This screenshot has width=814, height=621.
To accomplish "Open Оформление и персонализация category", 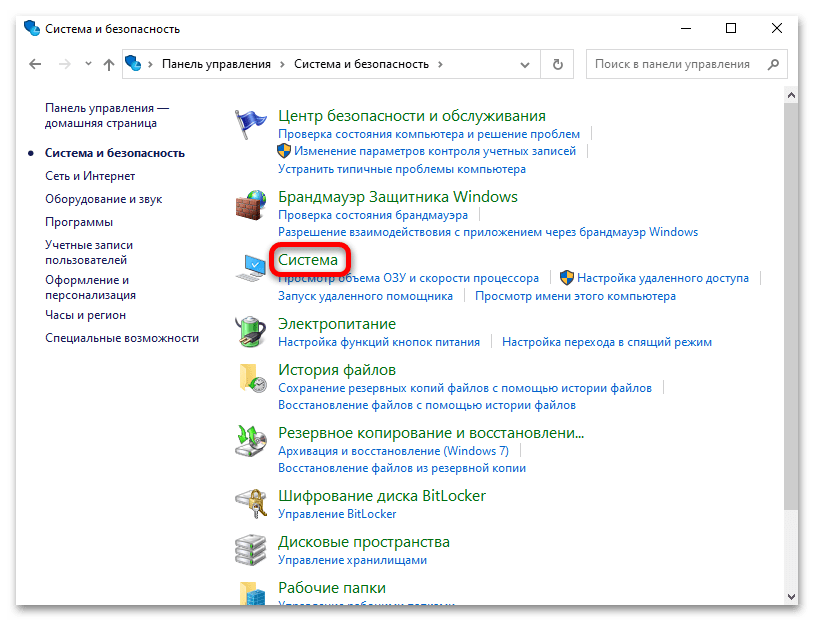I will [x=90, y=287].
